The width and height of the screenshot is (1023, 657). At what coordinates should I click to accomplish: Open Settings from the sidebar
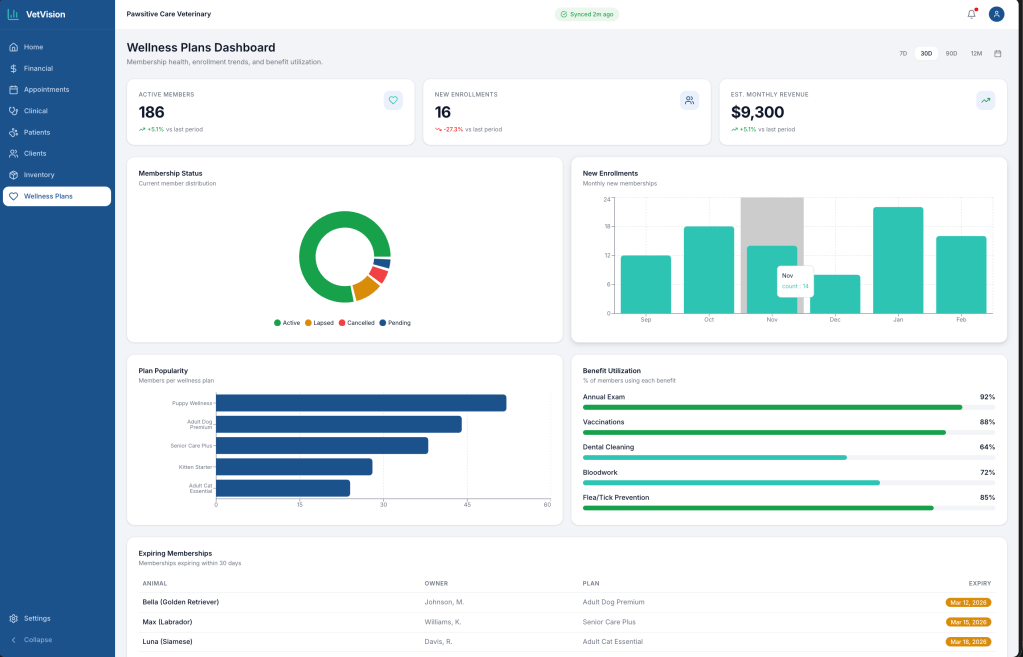point(37,618)
